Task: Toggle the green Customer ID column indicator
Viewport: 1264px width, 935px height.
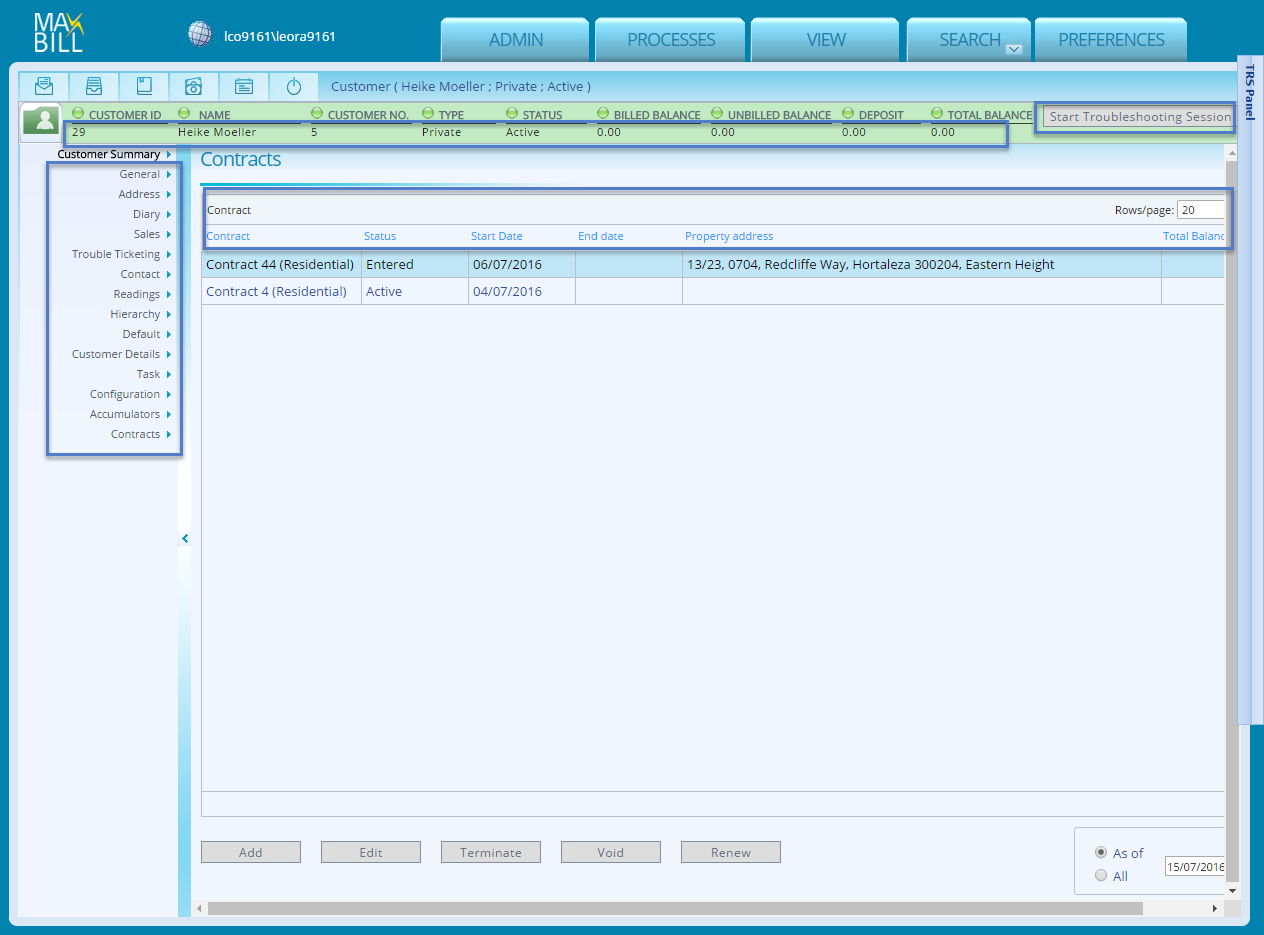Action: 78,113
